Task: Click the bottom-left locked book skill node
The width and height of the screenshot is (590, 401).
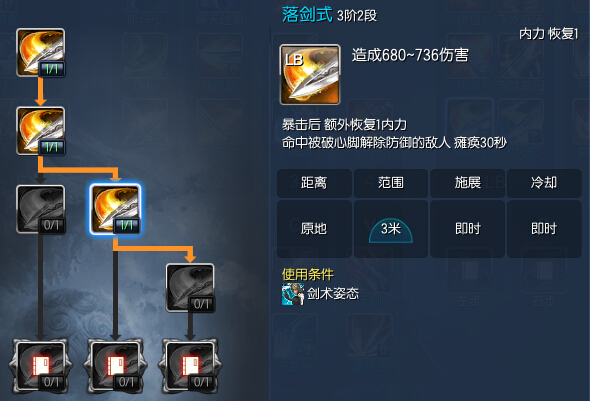Action: (41, 366)
